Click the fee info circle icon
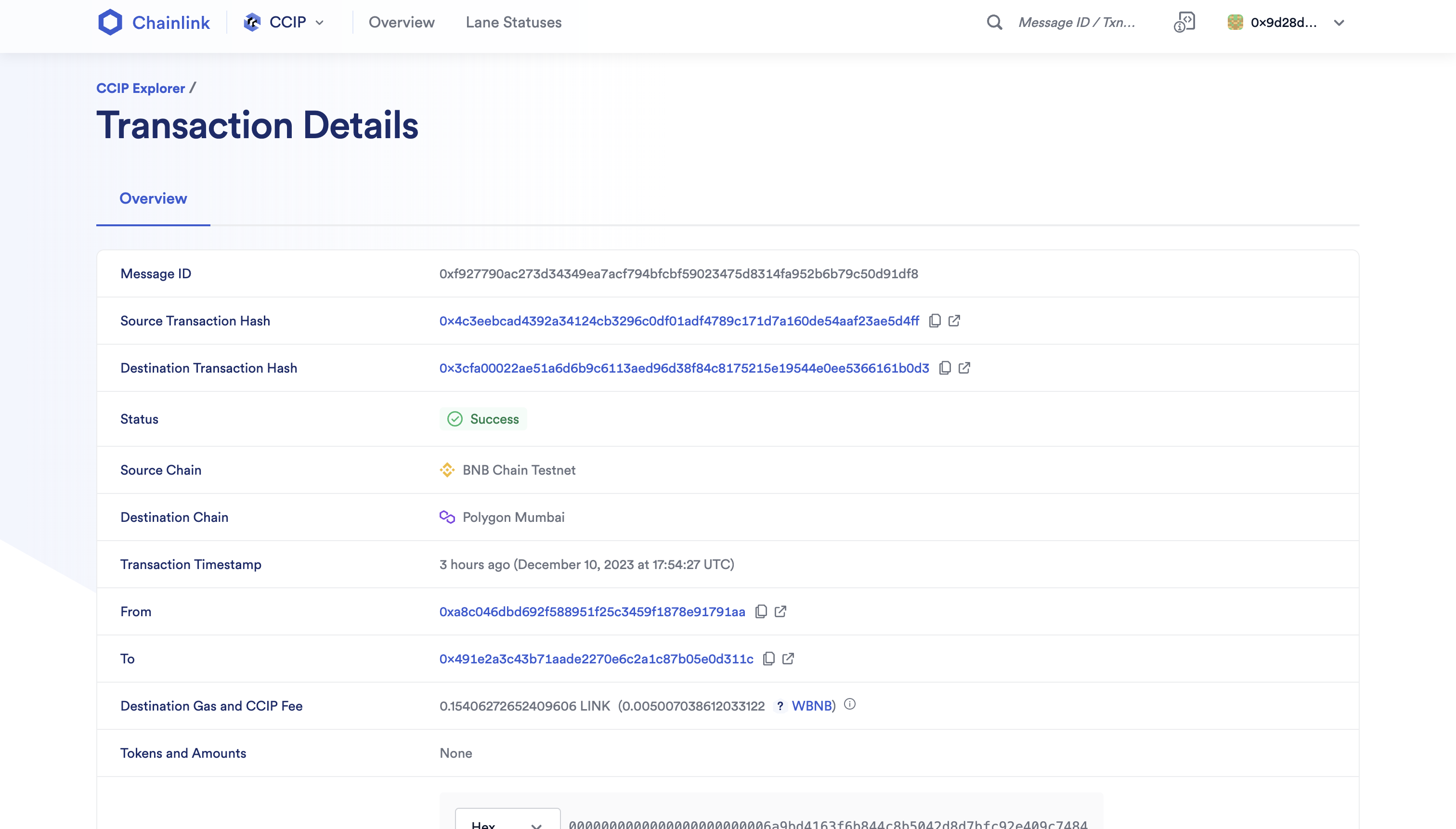 (849, 704)
